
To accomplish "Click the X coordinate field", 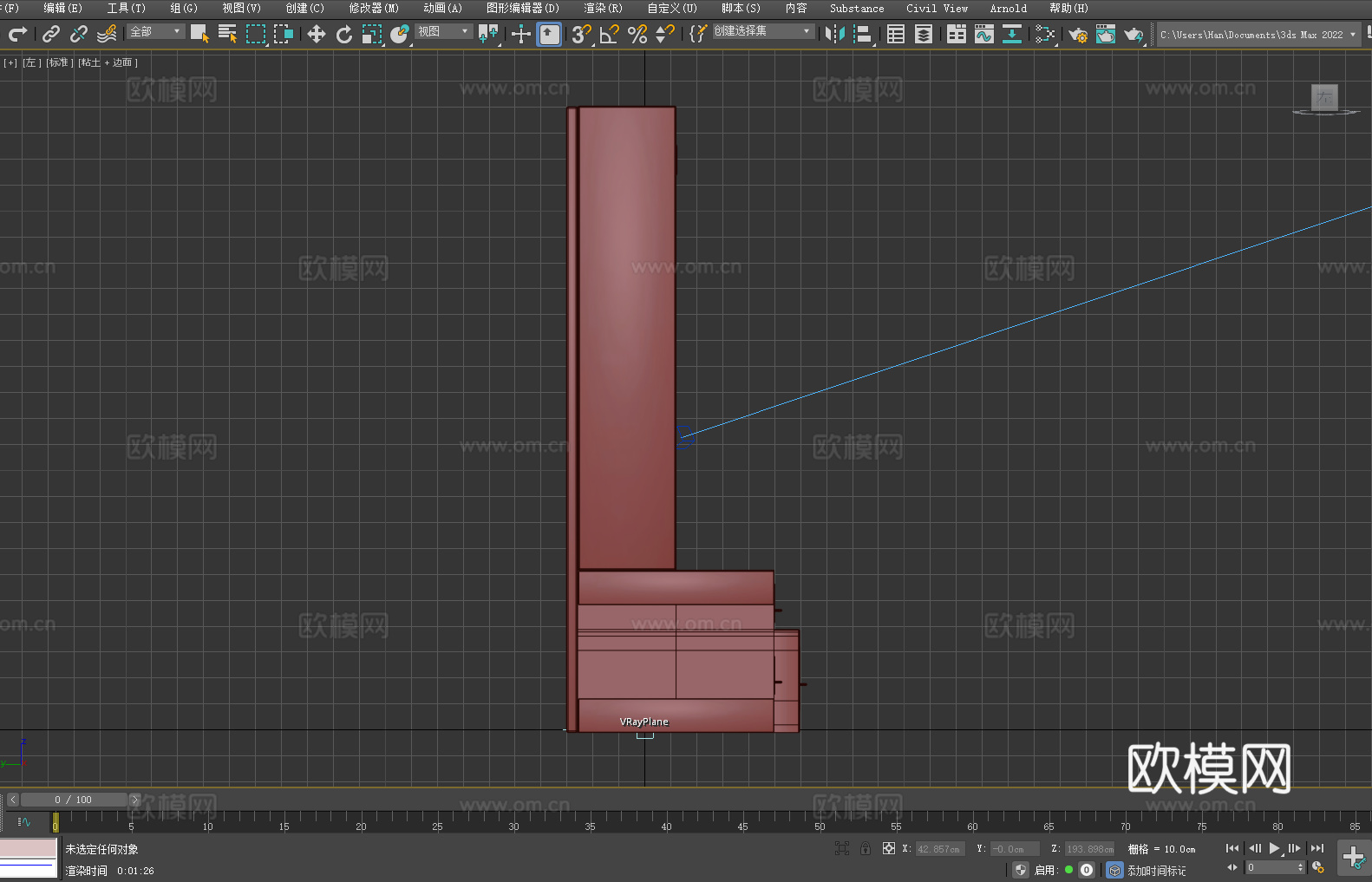I will [x=941, y=849].
